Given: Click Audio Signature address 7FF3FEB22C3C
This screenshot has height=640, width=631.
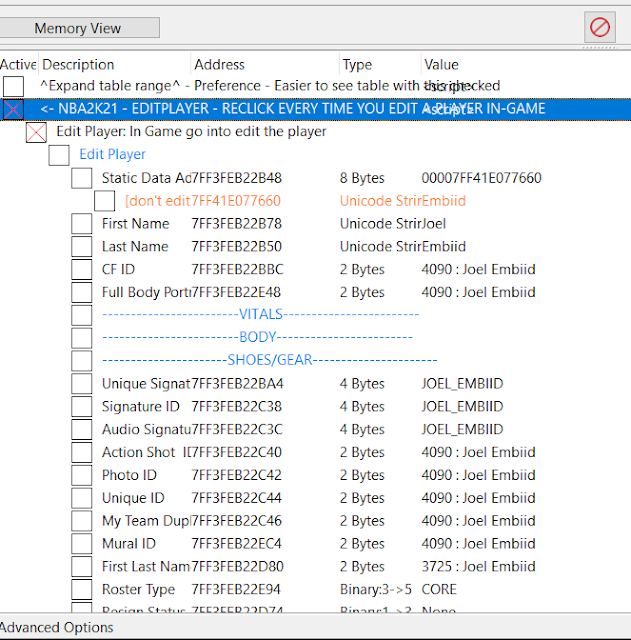Looking at the screenshot, I should pos(237,429).
